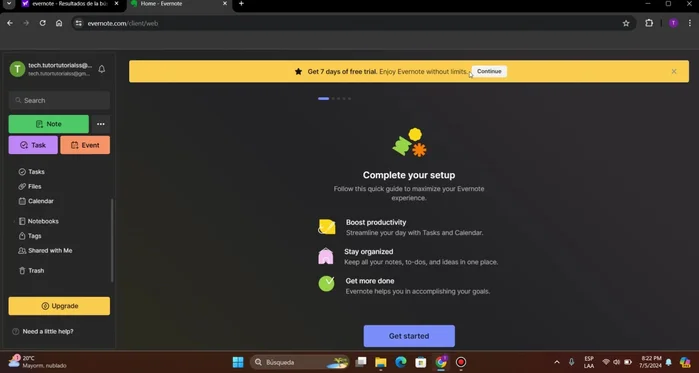Open the weather widget on taskbar
The width and height of the screenshot is (699, 373).
coord(38,362)
